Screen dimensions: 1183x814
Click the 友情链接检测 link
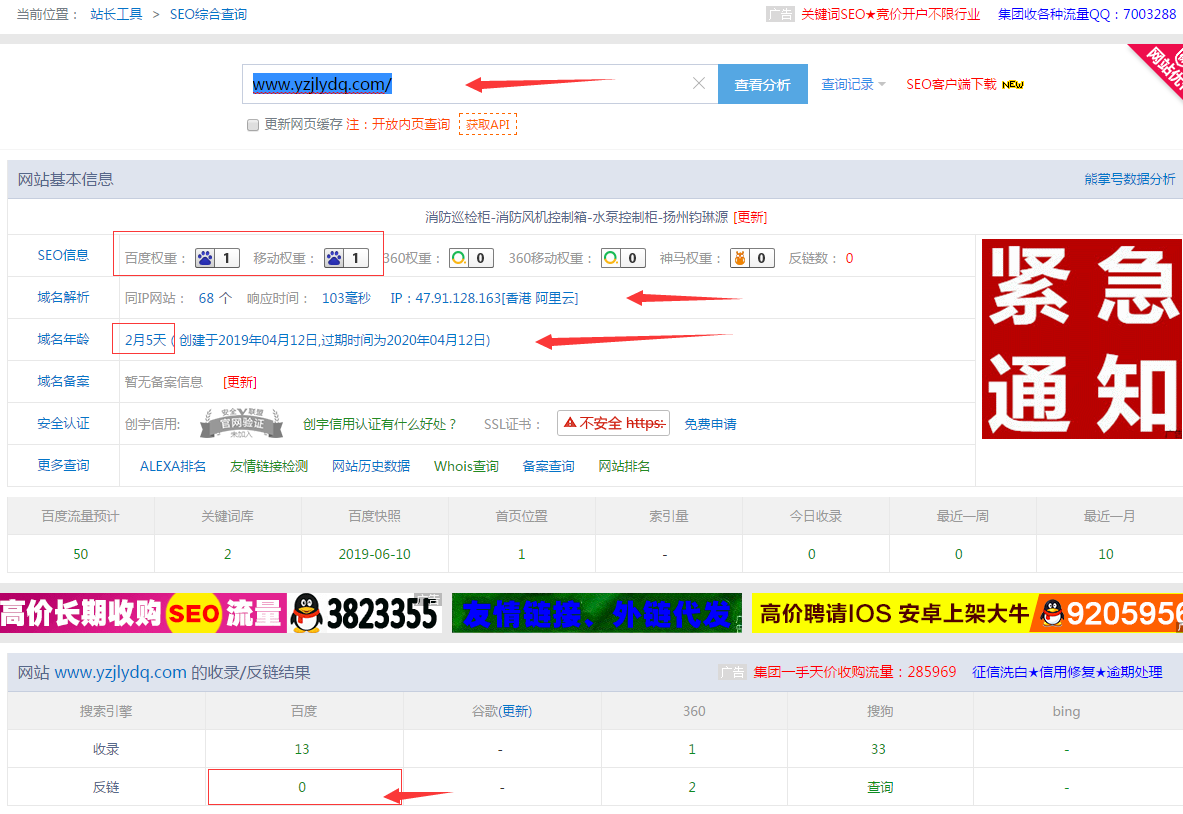269,466
